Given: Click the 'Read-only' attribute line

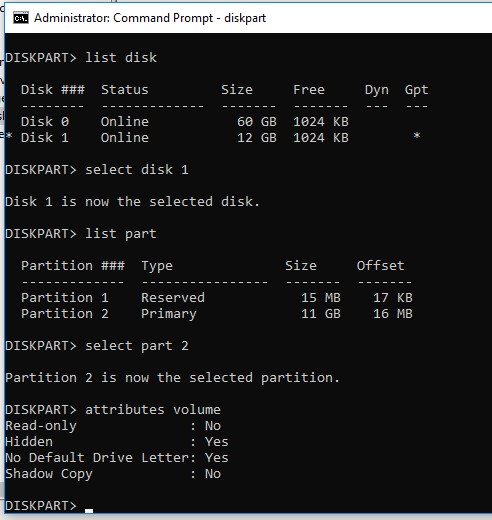Looking at the screenshot, I should tap(113, 426).
